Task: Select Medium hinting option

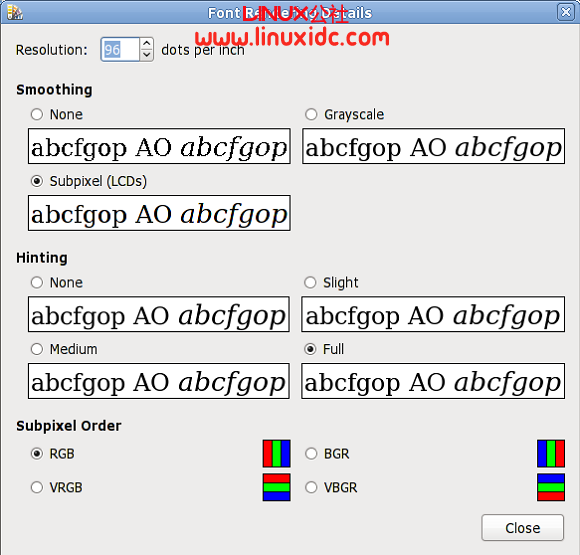Action: [37, 349]
